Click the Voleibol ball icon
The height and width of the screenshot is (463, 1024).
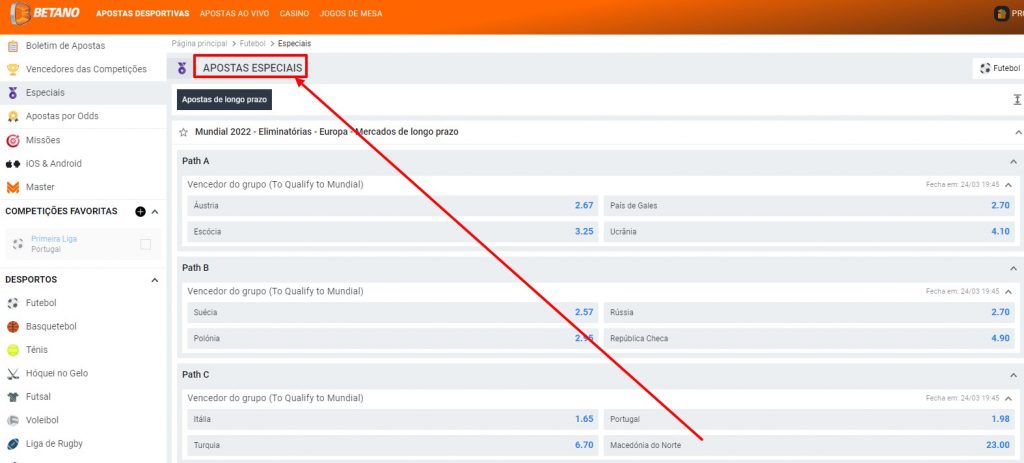click(x=12, y=421)
